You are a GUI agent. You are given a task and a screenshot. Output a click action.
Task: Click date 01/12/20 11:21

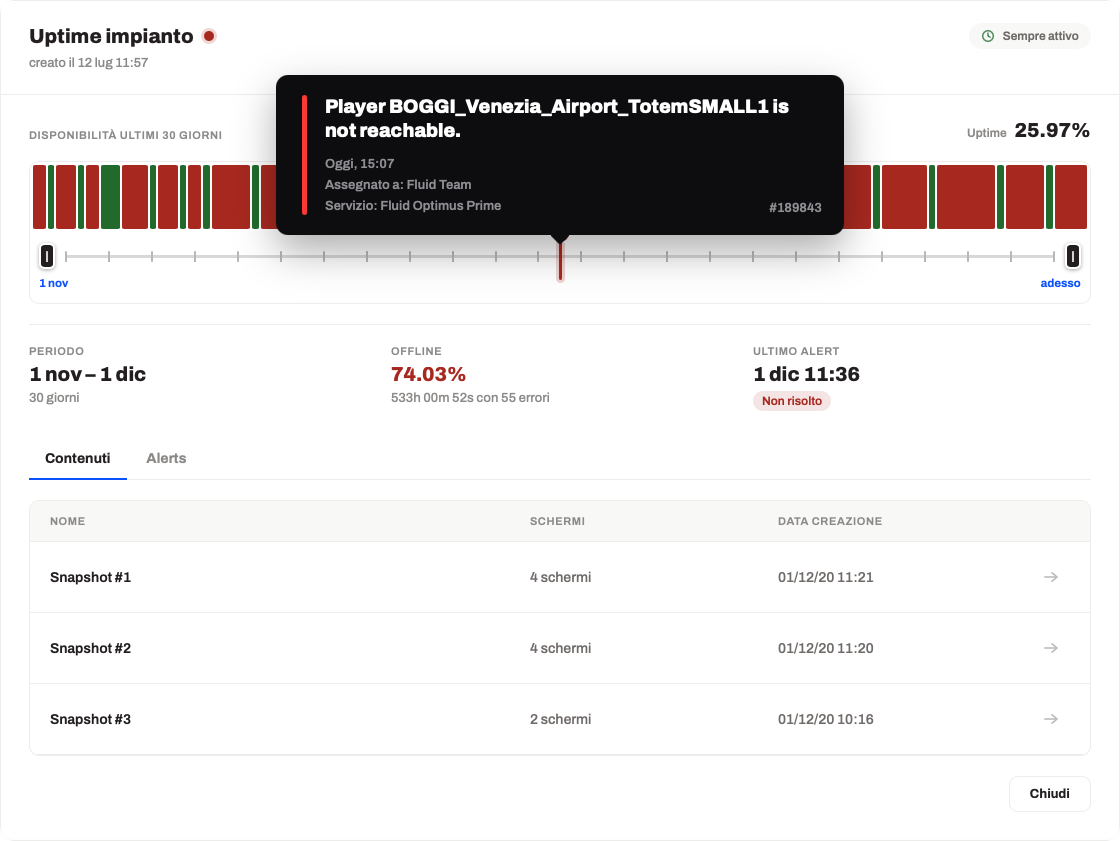825,577
